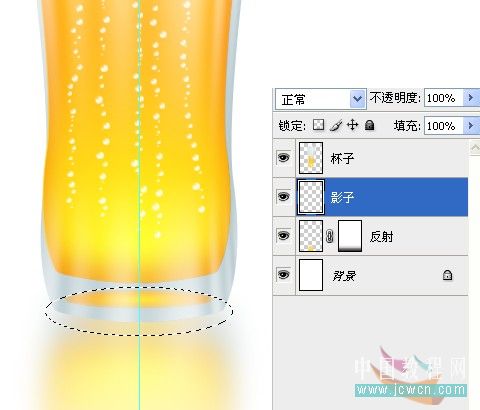
Task: Lock position move icon
Action: coord(352,125)
